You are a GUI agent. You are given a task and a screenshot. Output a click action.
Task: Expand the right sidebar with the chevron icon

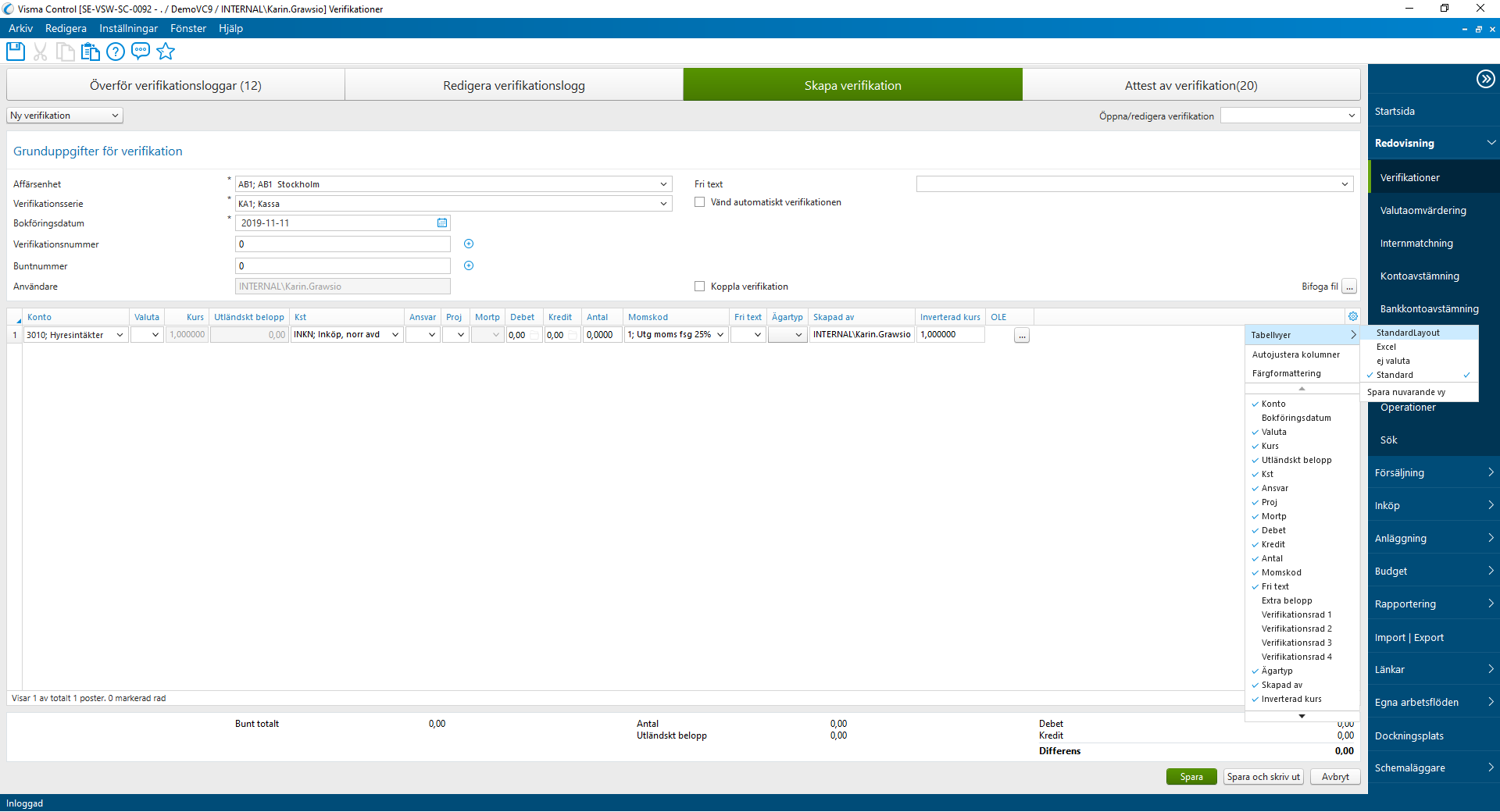(x=1484, y=78)
